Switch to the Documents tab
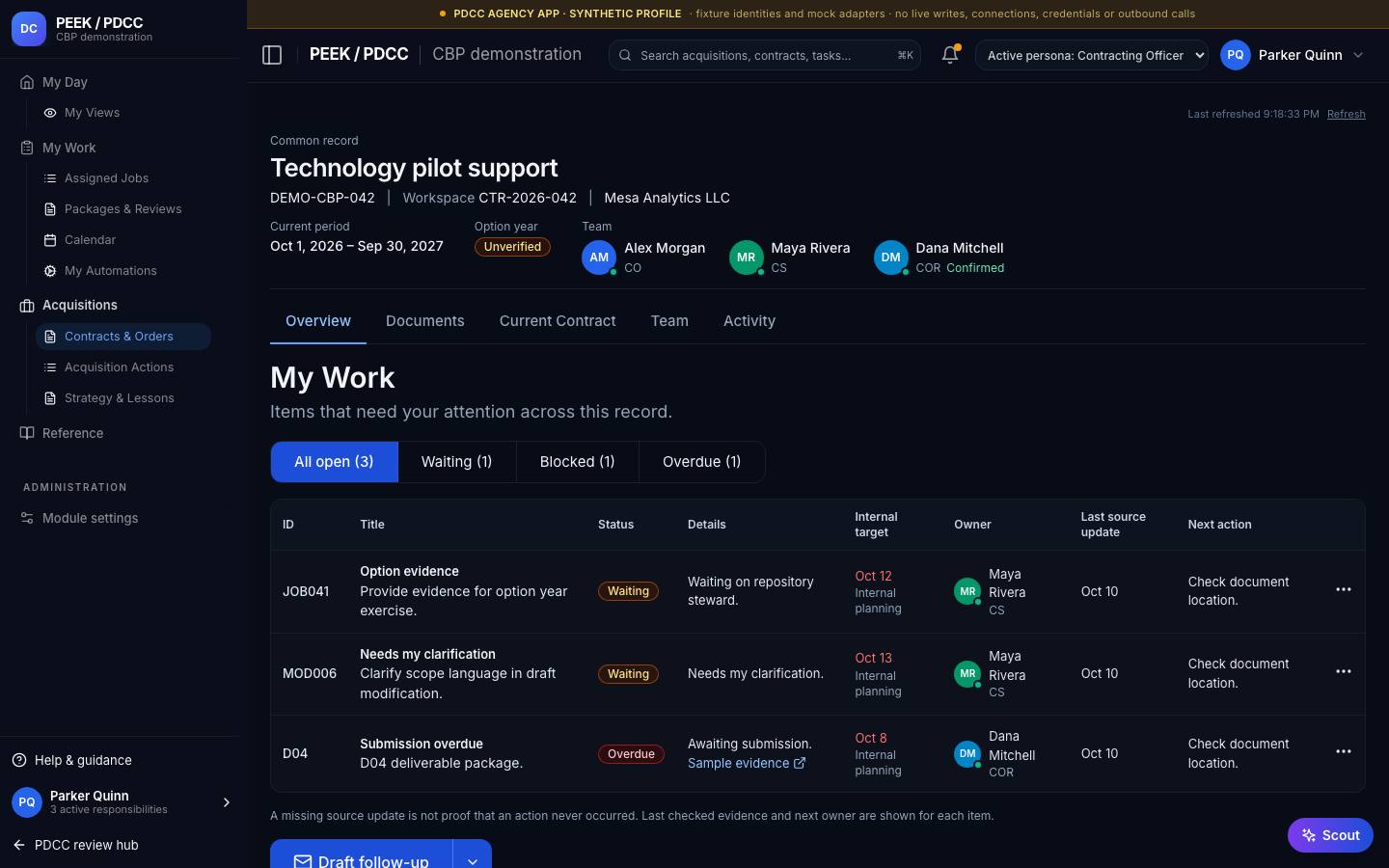 point(425,321)
